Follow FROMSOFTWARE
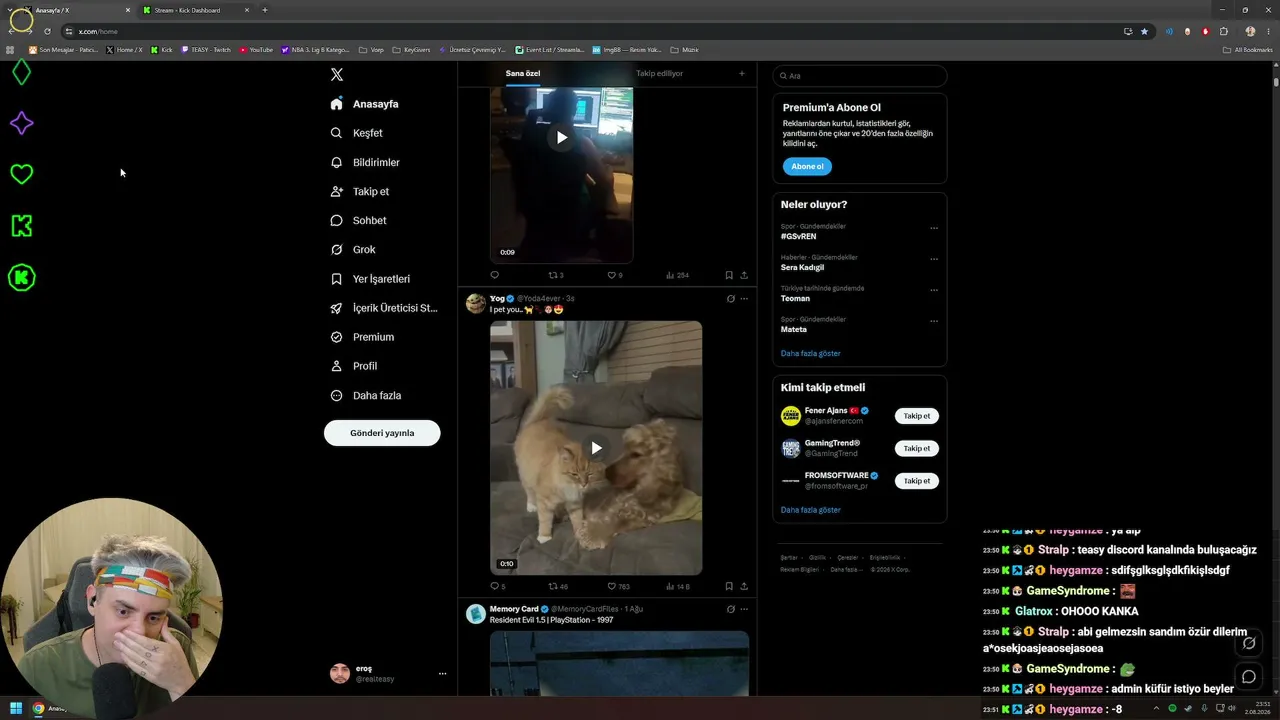The width and height of the screenshot is (1280, 720). tap(917, 480)
